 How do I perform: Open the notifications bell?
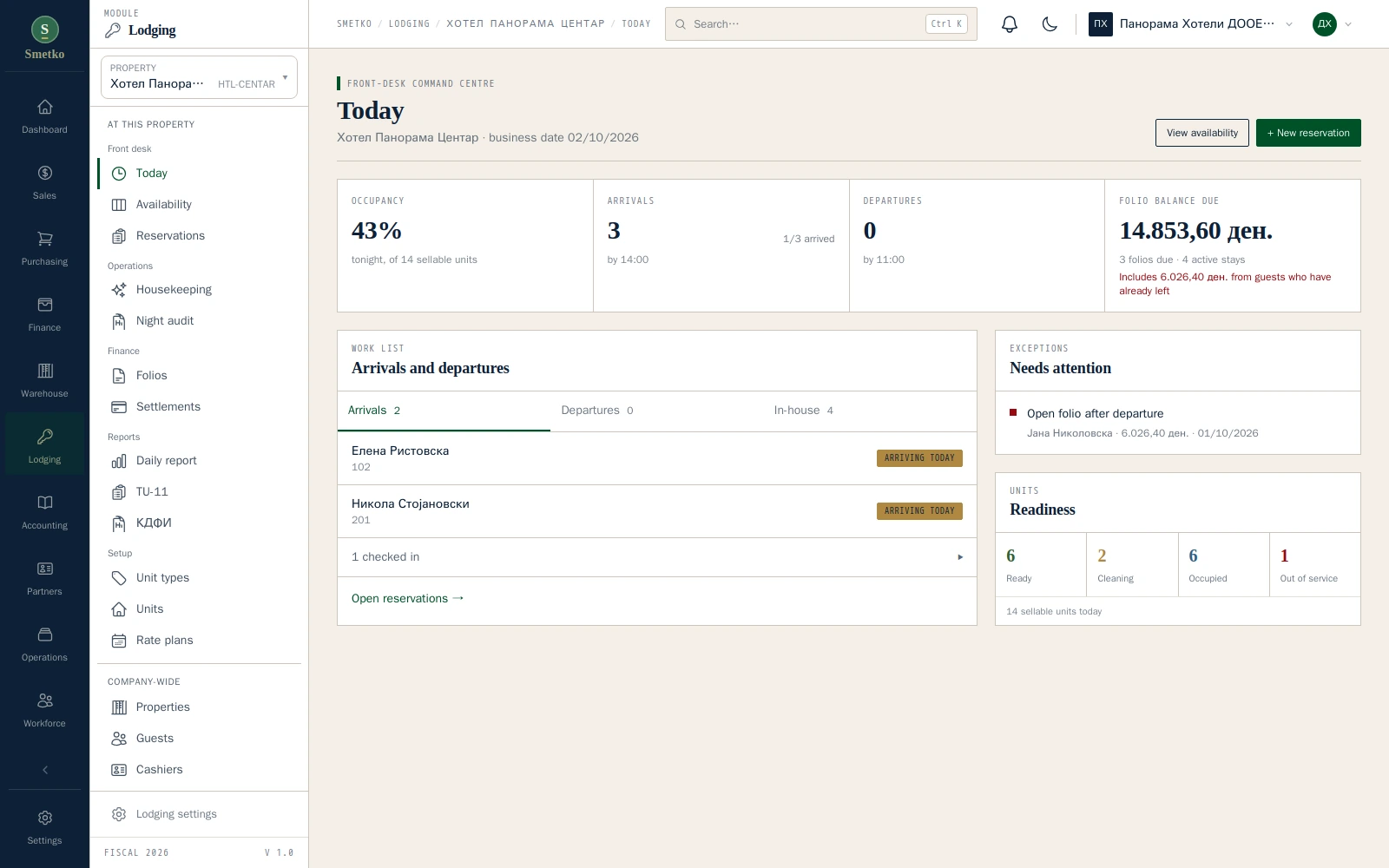pyautogui.click(x=1009, y=24)
